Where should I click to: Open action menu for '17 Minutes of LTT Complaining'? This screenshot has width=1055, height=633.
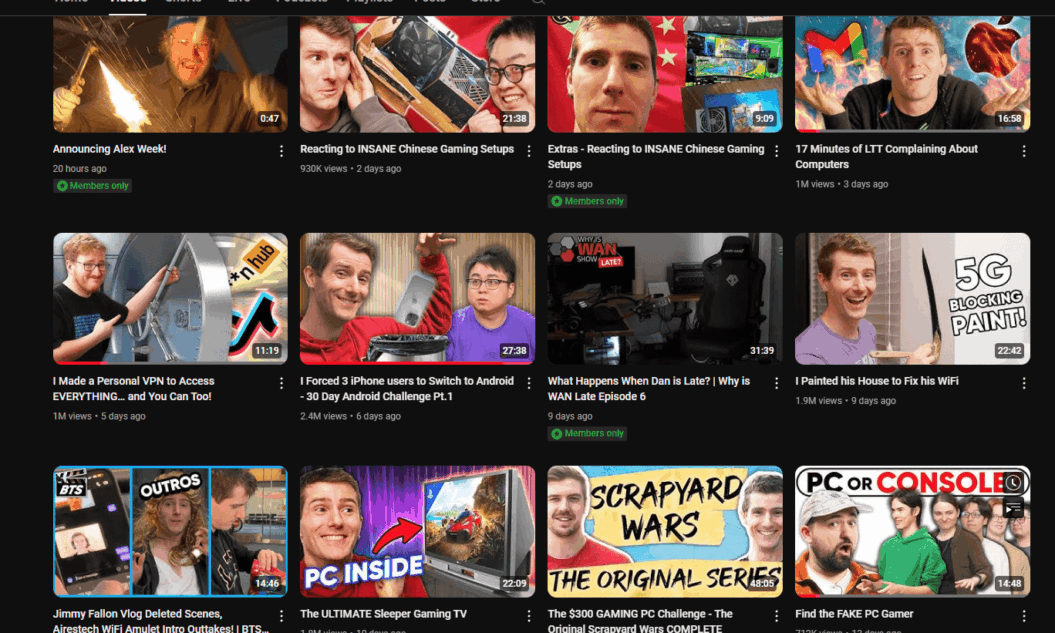tap(1023, 151)
